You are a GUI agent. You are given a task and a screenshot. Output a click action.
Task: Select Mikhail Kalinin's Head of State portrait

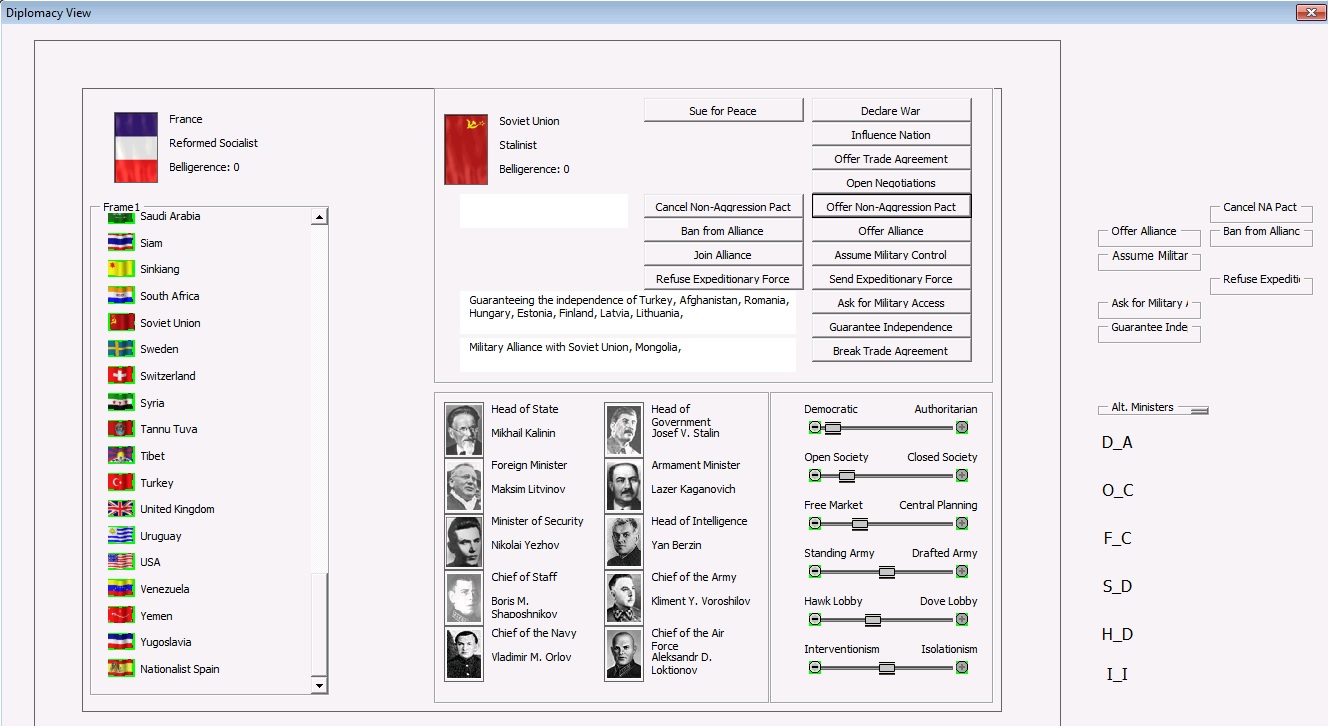(464, 430)
